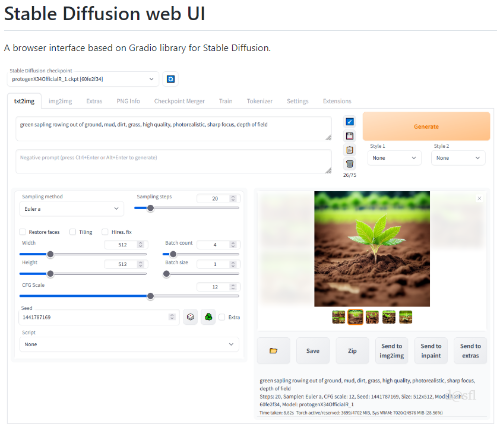Click the Save button
Image resolution: width=500 pixels, height=427 pixels.
[x=313, y=351]
